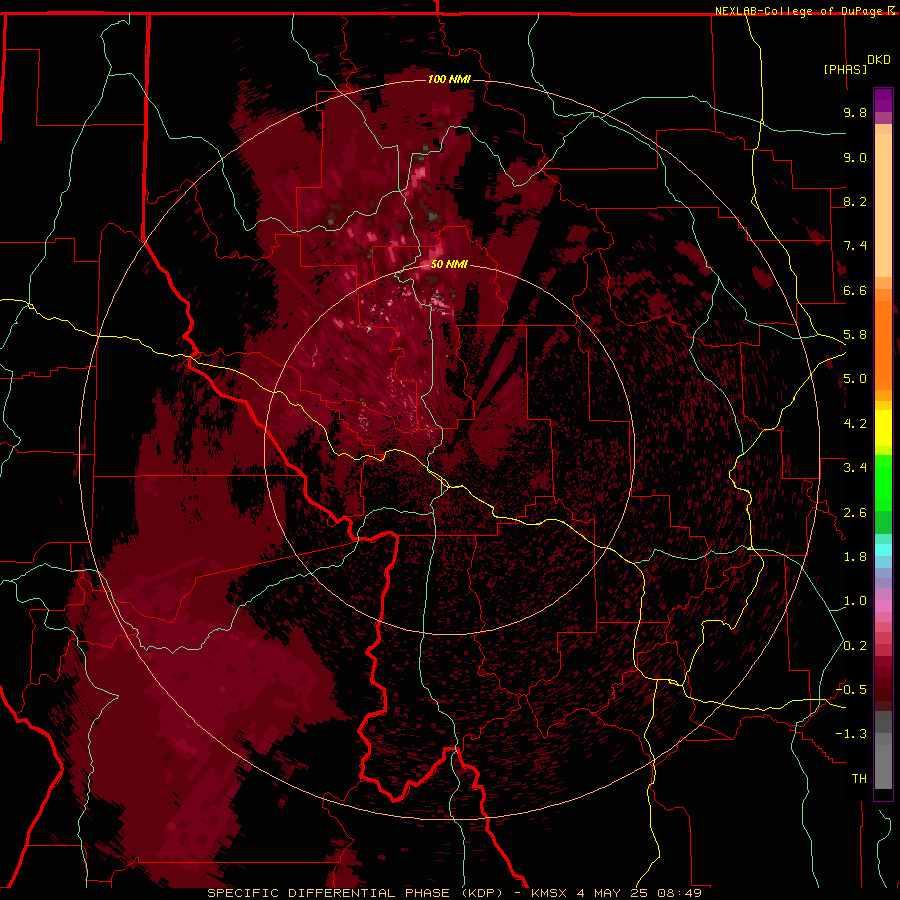Click the 1.8 value on the color scale

(855, 557)
